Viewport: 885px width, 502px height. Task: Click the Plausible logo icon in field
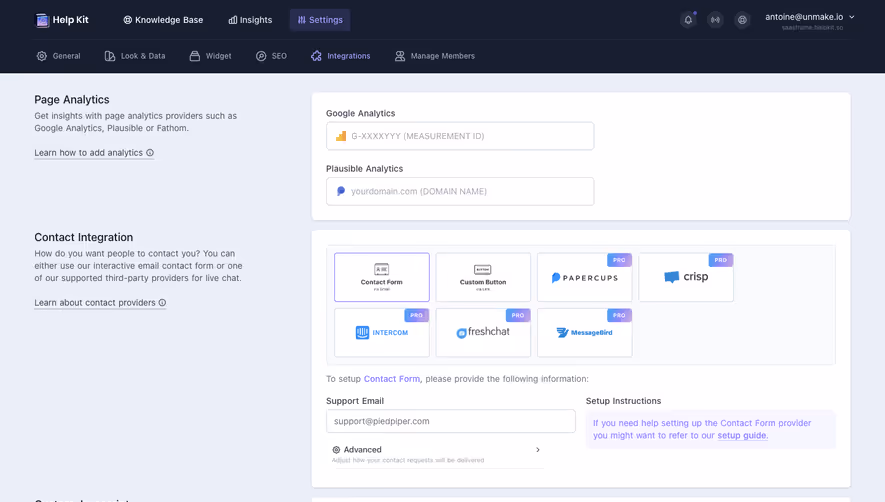click(341, 191)
